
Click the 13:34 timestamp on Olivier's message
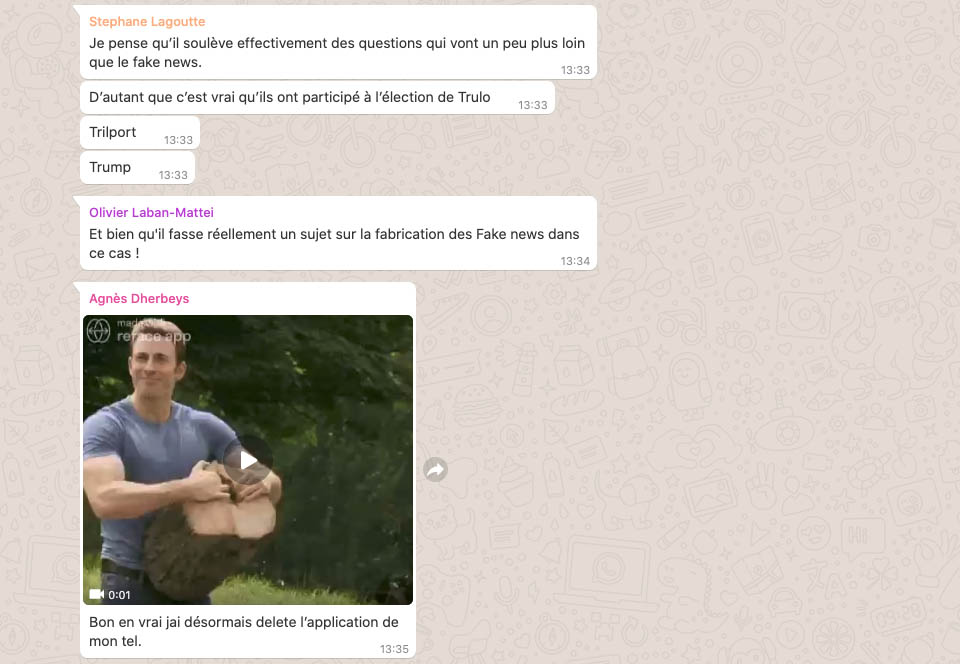(575, 261)
